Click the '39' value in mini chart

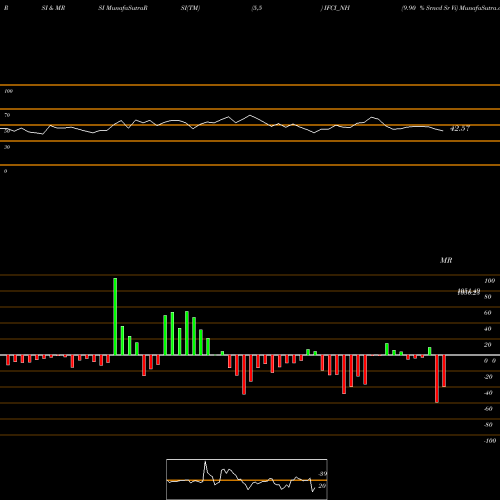323,474
